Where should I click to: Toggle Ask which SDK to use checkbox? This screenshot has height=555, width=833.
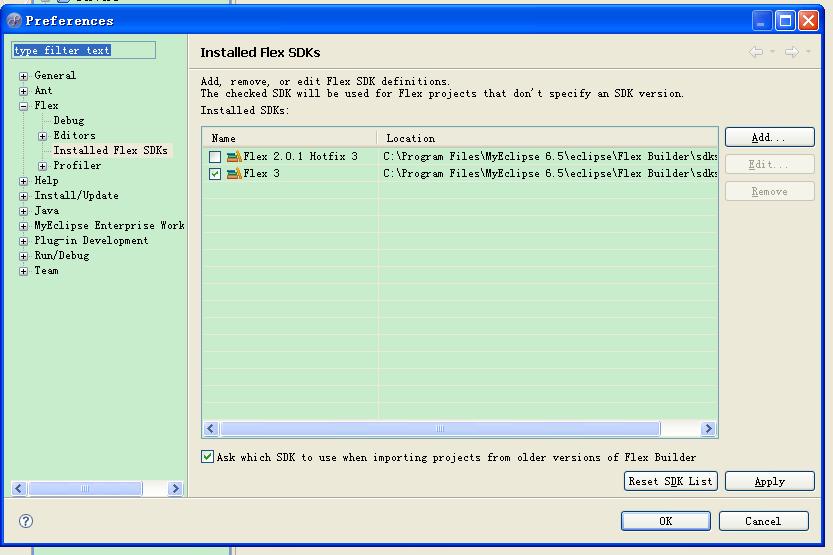point(207,457)
